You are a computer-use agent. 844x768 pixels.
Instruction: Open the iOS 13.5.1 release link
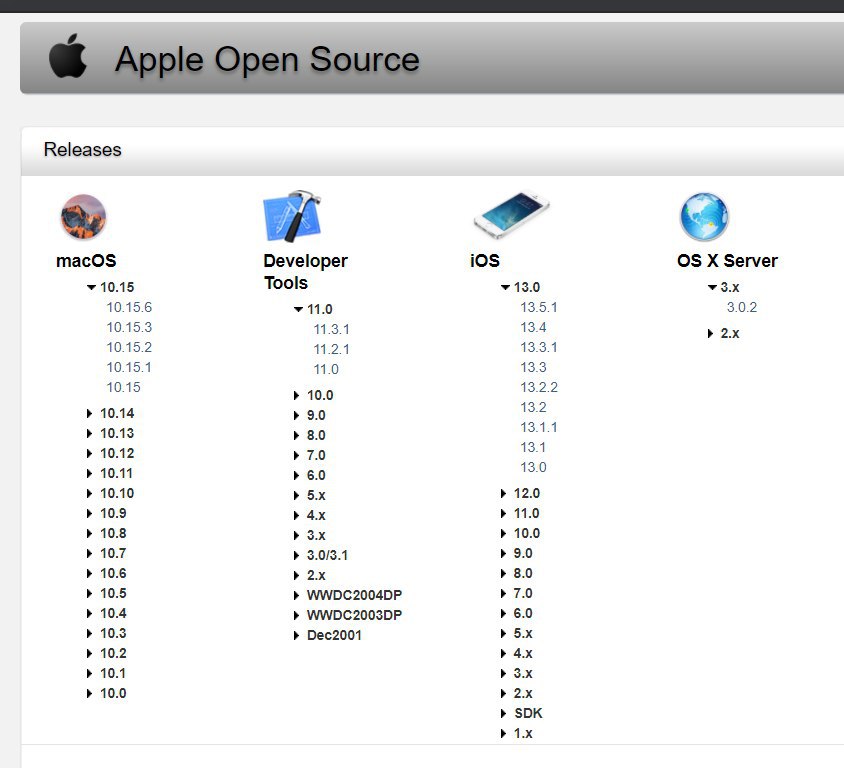tap(539, 307)
